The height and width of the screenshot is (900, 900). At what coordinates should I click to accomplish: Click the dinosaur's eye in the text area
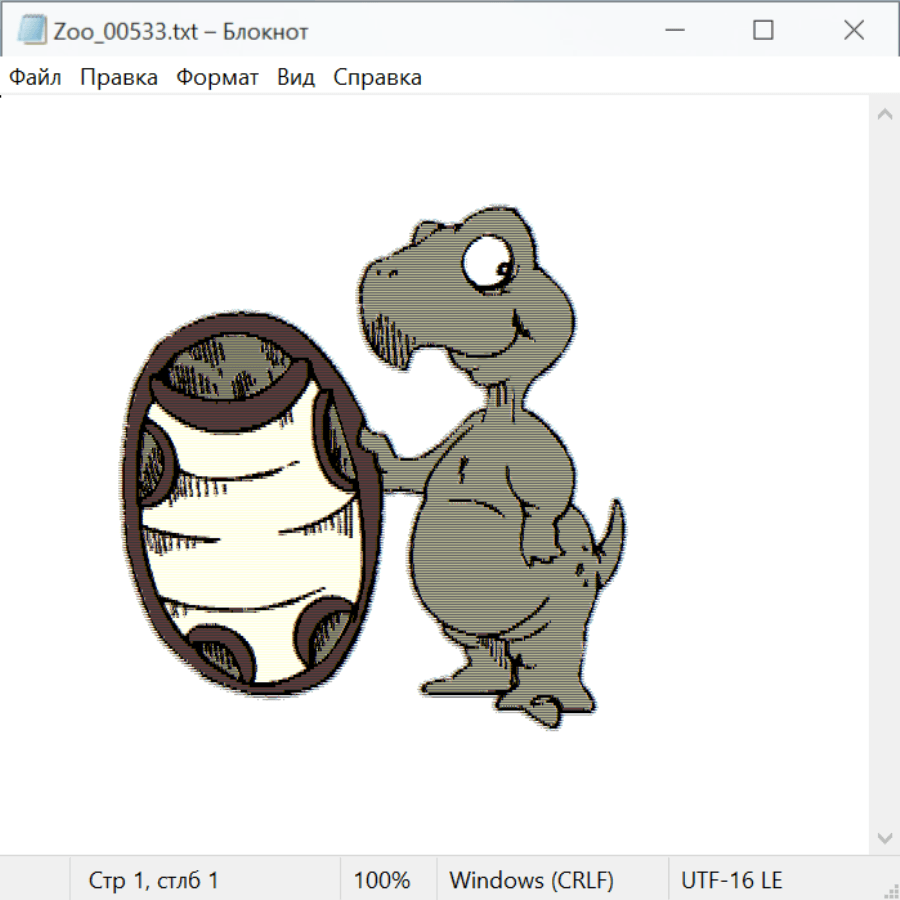487,263
